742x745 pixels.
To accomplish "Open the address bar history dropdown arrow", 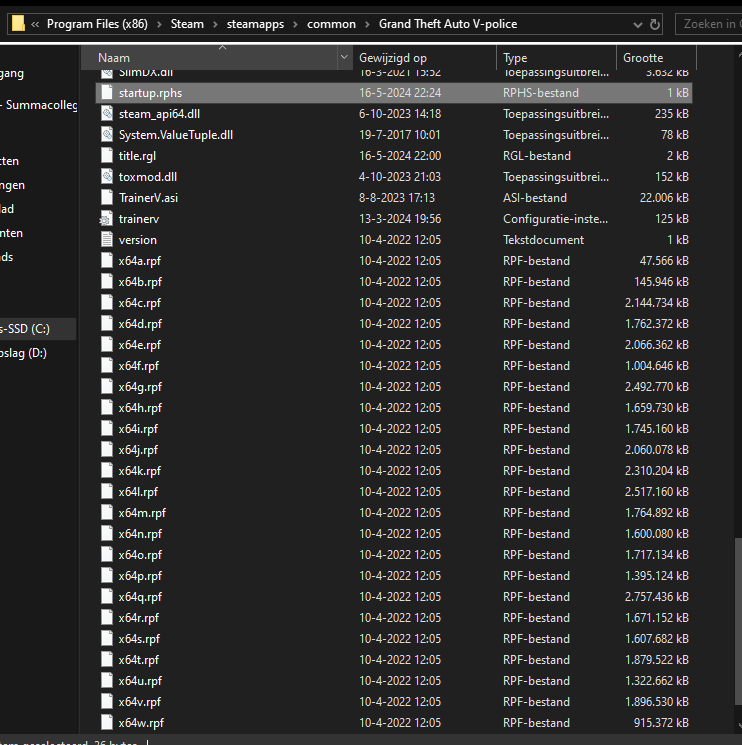I will point(634,24).
